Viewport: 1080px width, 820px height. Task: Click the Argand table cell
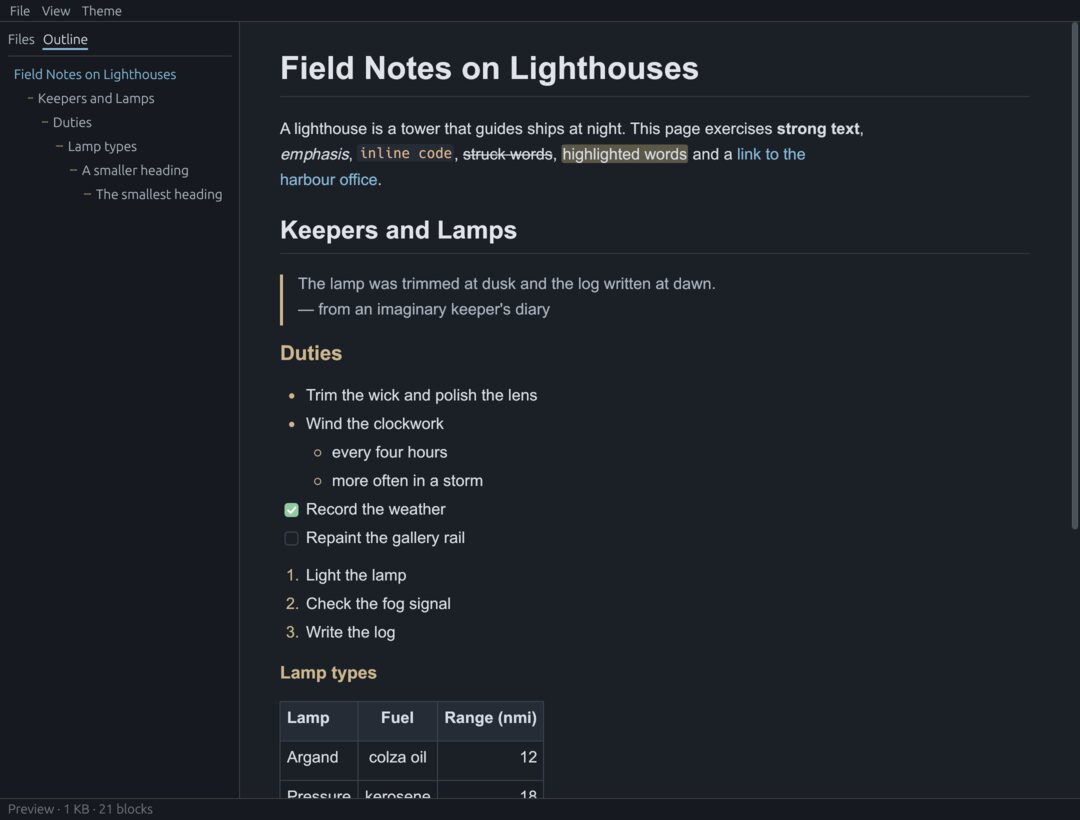click(319, 760)
